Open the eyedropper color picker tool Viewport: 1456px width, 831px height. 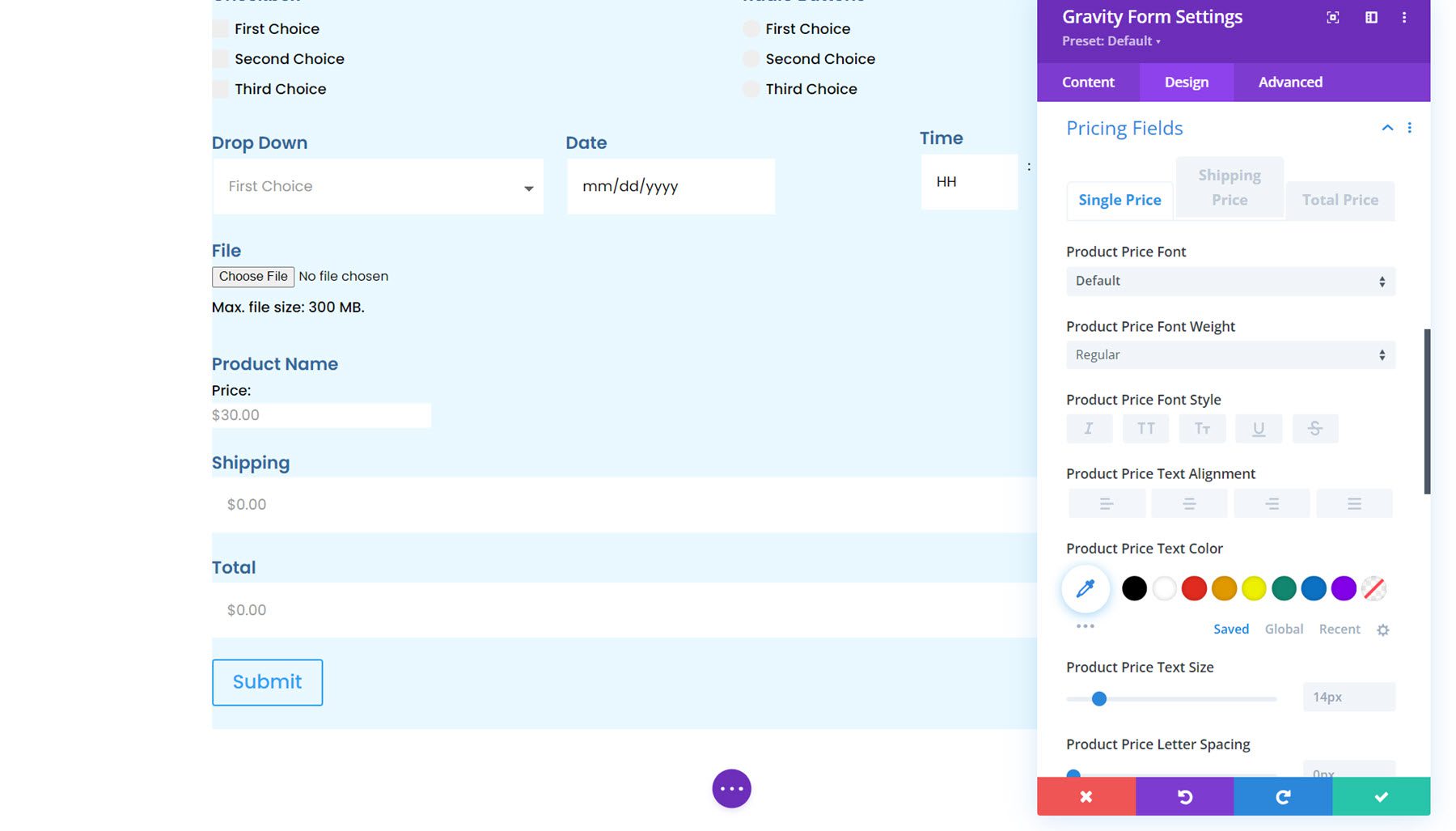point(1085,588)
